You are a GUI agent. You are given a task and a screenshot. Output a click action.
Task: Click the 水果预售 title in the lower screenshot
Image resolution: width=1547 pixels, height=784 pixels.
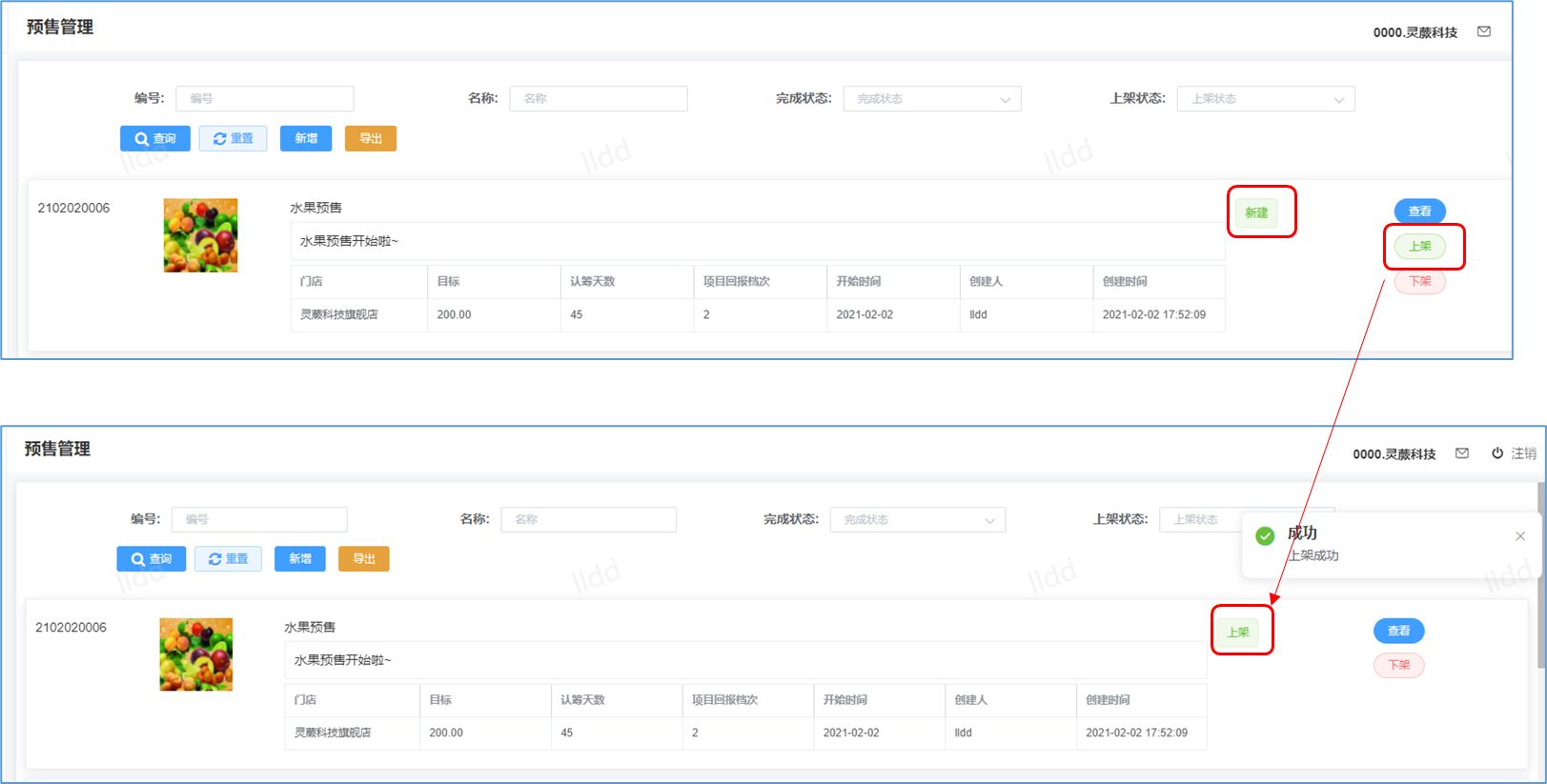pos(310,627)
